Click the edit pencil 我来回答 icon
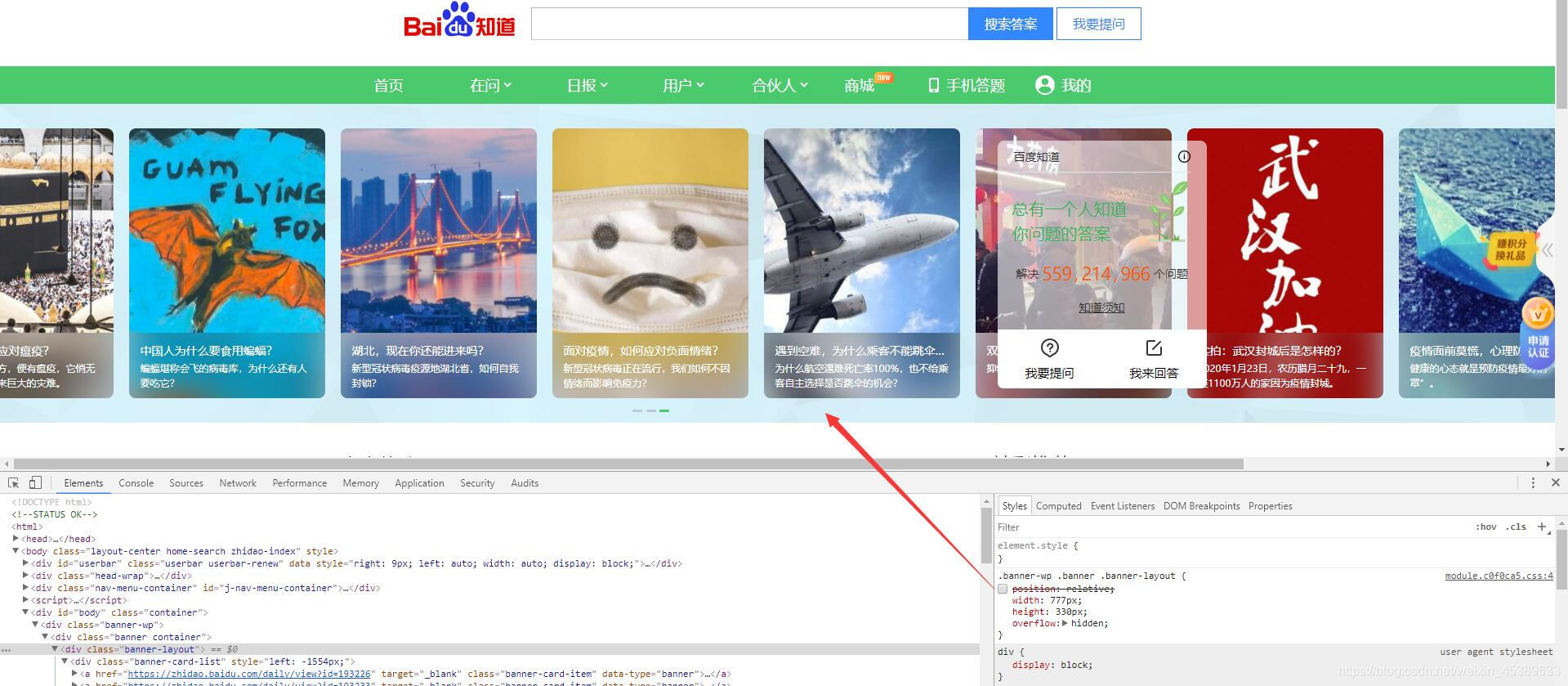This screenshot has width=1568, height=686. click(x=1154, y=347)
